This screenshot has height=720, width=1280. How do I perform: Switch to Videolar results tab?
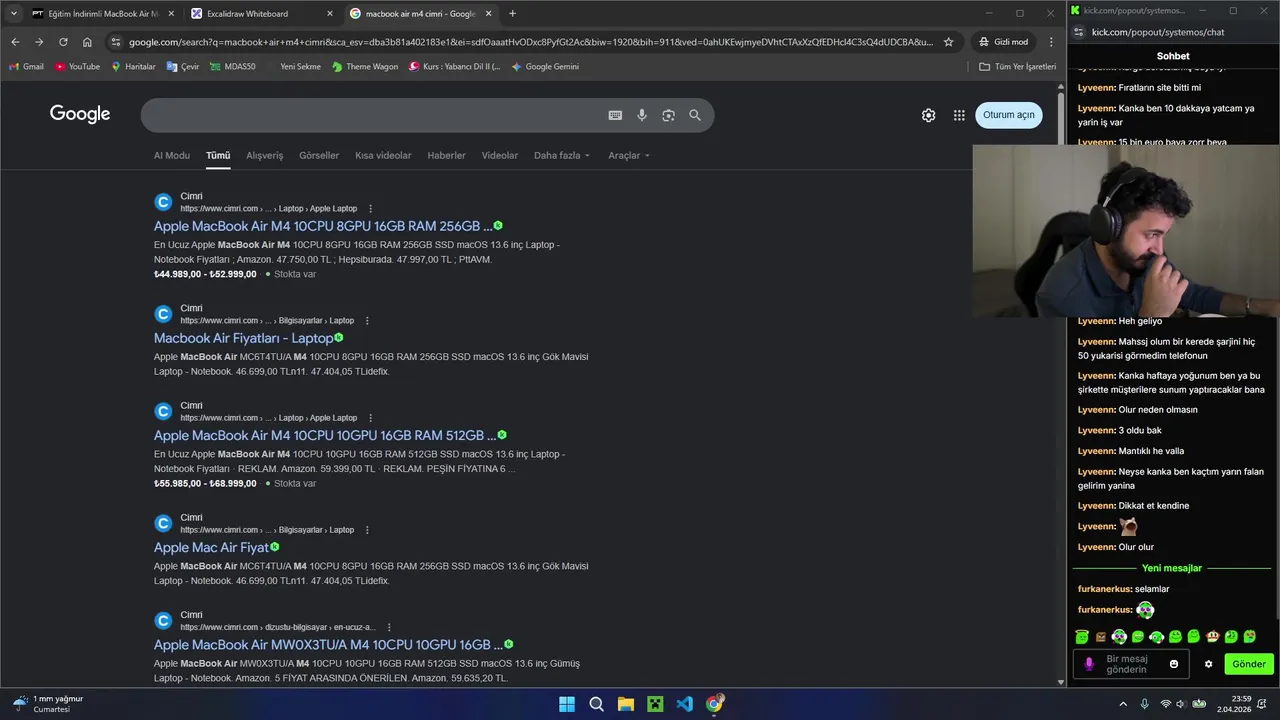(x=500, y=155)
